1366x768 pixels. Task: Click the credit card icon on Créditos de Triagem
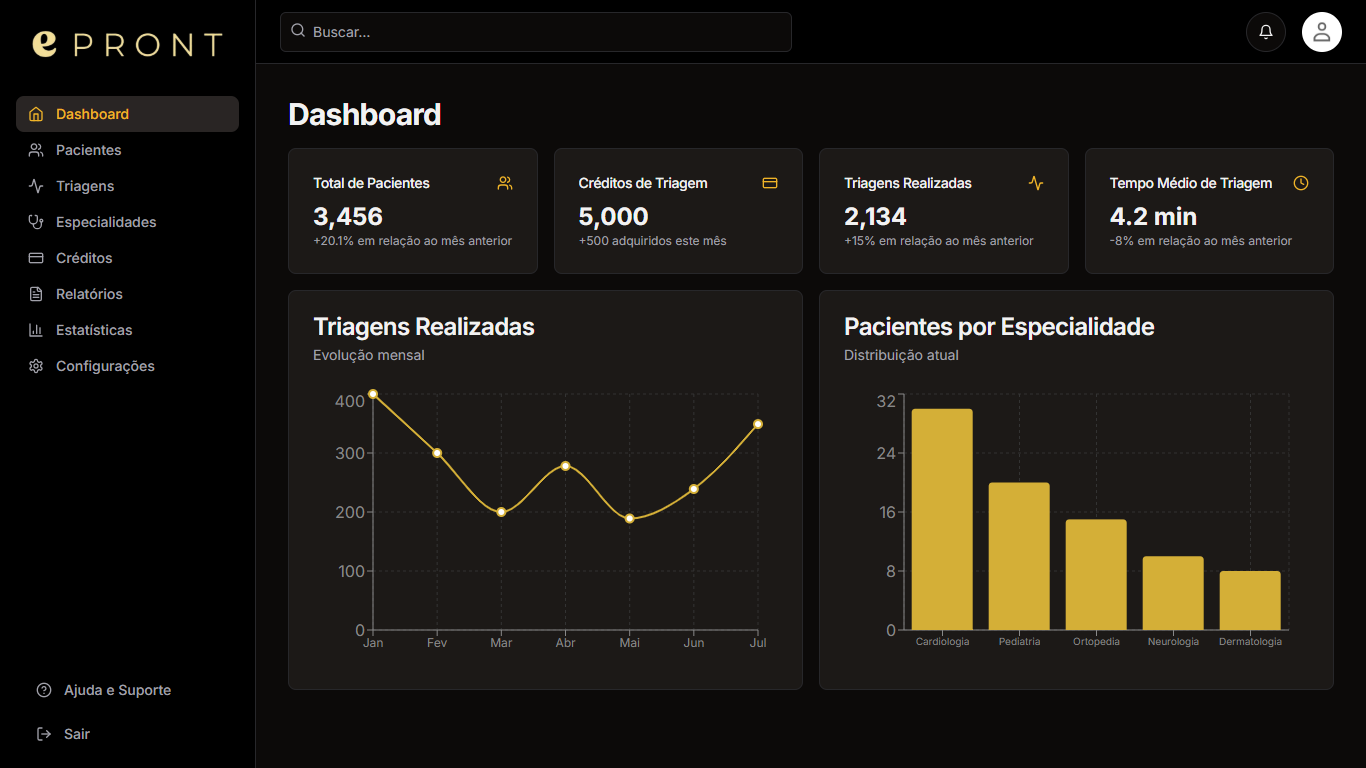[770, 183]
